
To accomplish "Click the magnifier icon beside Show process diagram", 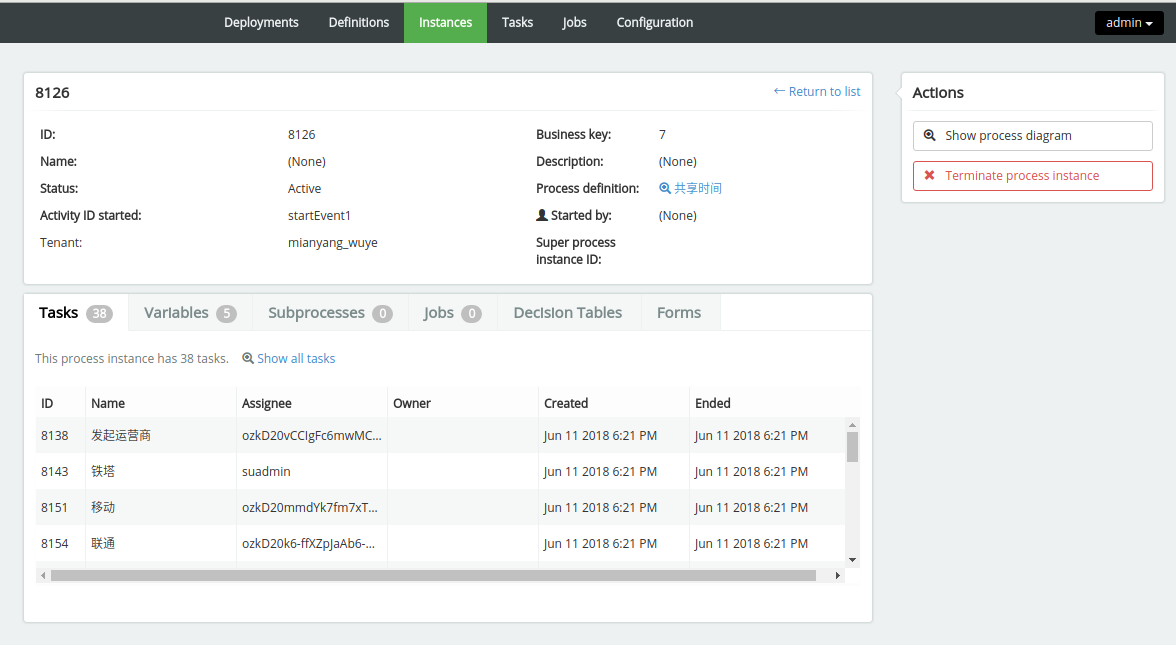I will coord(929,136).
